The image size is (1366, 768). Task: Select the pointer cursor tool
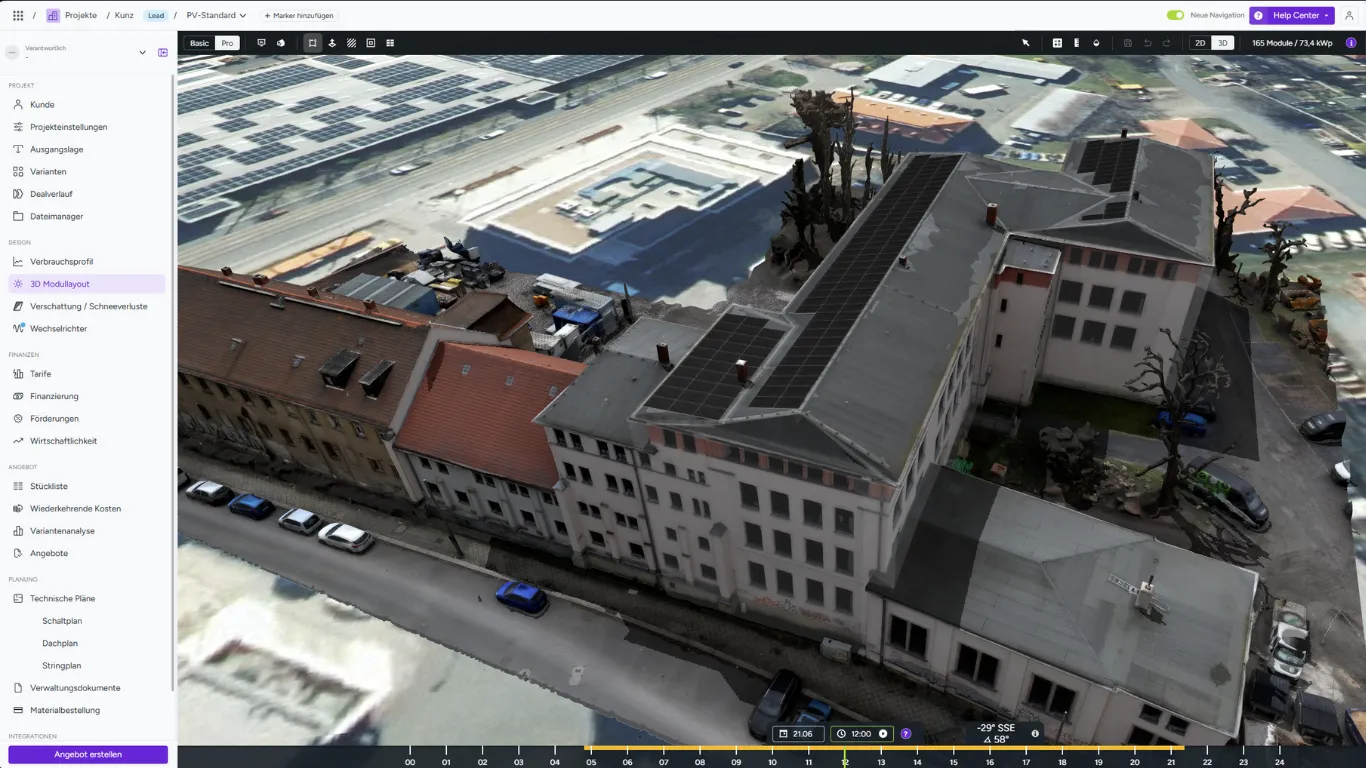click(1026, 43)
